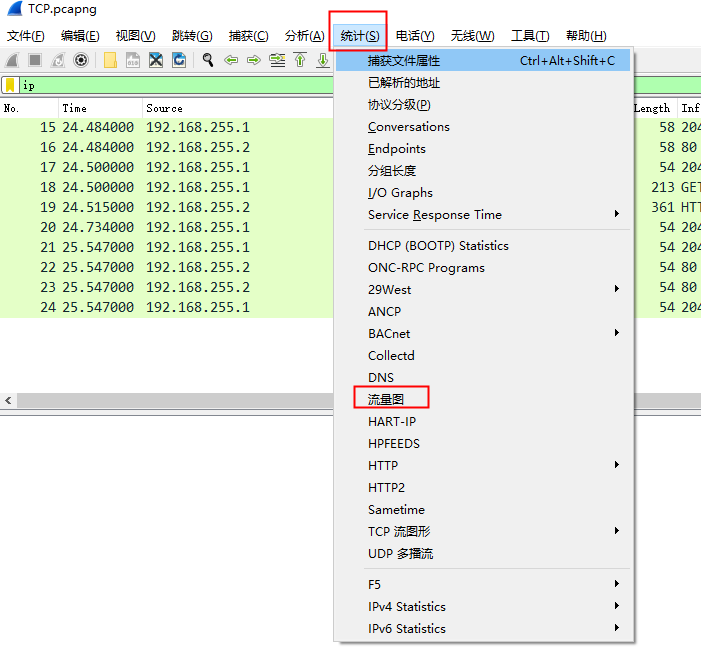Select the Sametime menu entry

483,509
